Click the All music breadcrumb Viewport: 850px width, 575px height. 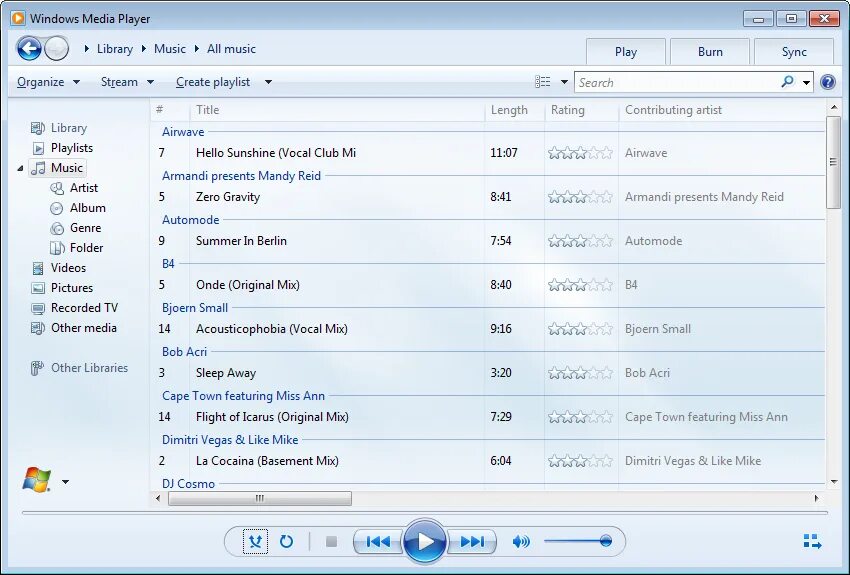pos(231,49)
